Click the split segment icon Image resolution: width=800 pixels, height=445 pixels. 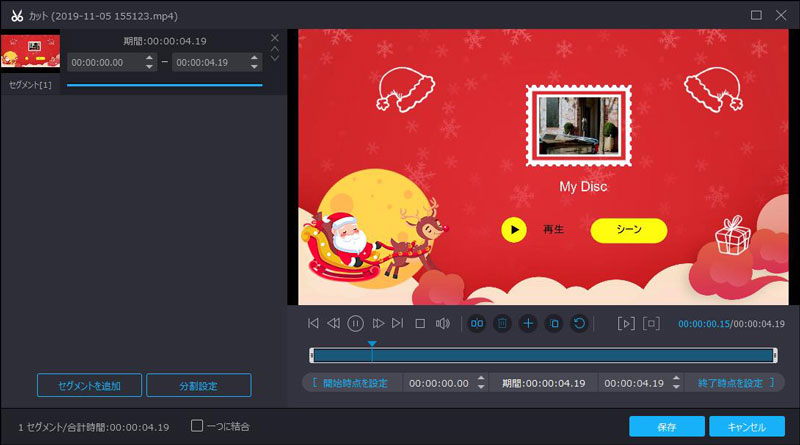(477, 323)
